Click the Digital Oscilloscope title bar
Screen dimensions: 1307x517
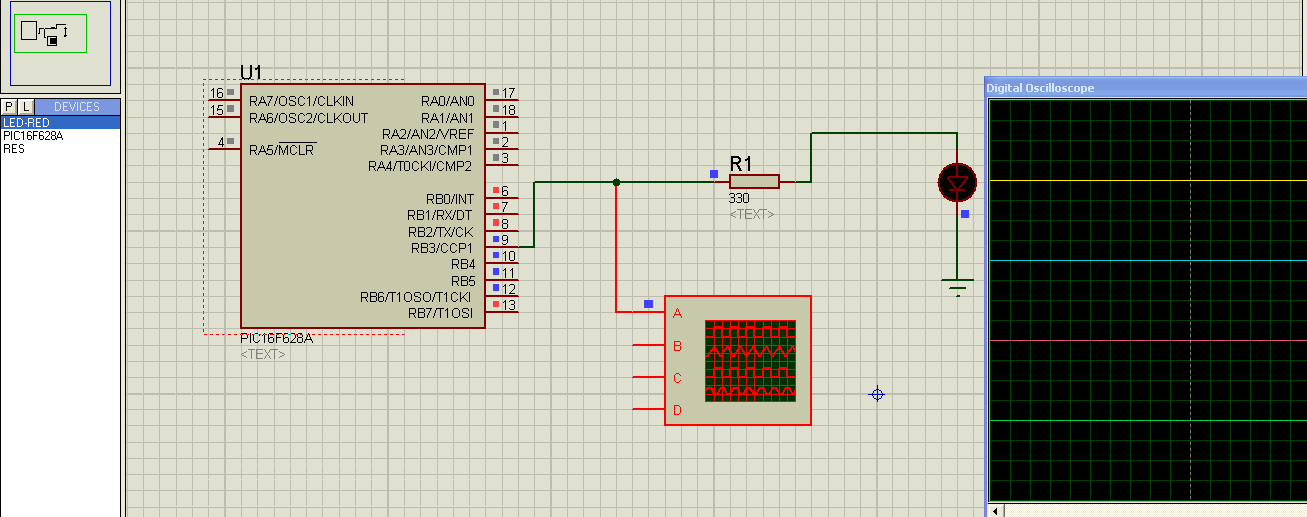[1146, 88]
